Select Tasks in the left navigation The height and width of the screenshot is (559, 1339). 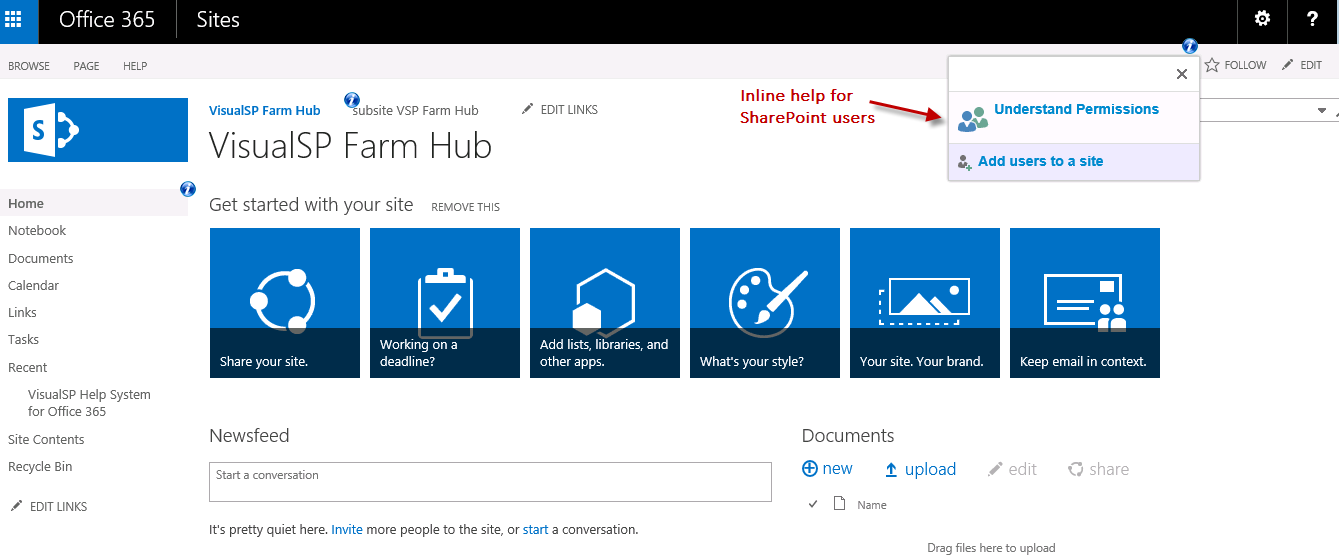pos(23,339)
